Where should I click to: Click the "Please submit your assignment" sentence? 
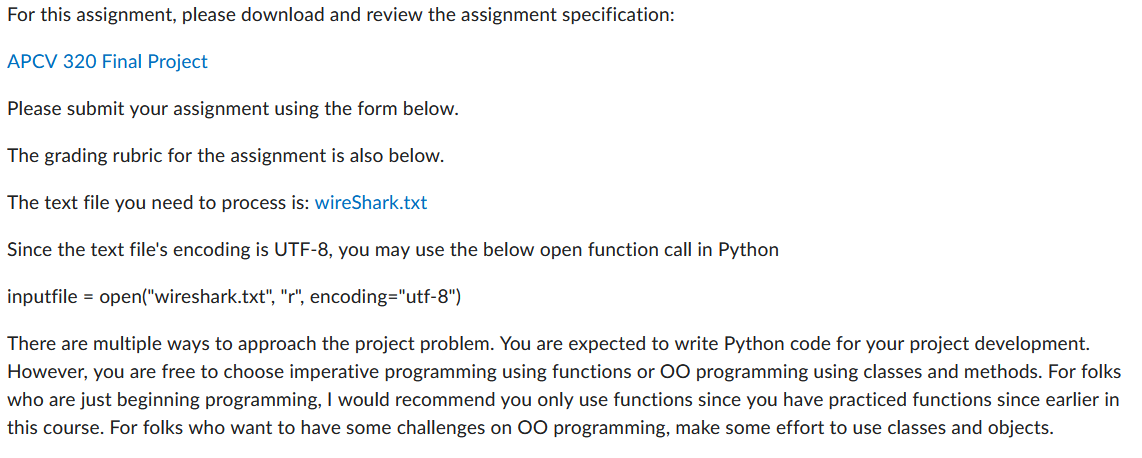click(150, 109)
